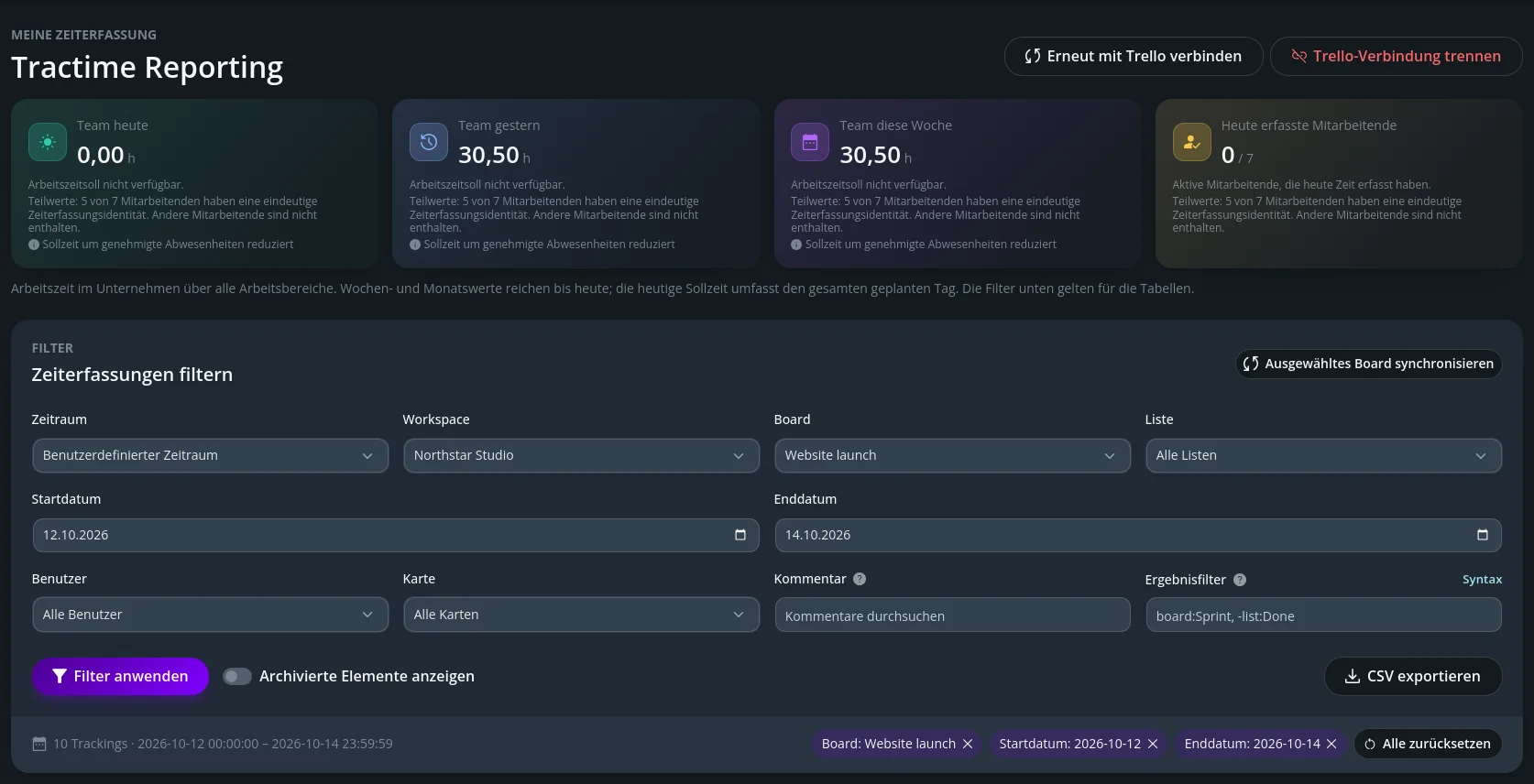Remove the Enddatum: 2026-10-14 chip
The image size is (1534, 784).
tap(1331, 744)
